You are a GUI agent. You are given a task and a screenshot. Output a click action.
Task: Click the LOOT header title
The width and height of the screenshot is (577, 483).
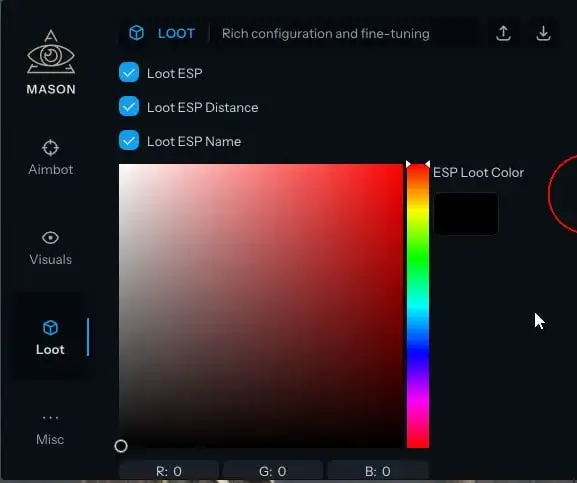click(176, 33)
